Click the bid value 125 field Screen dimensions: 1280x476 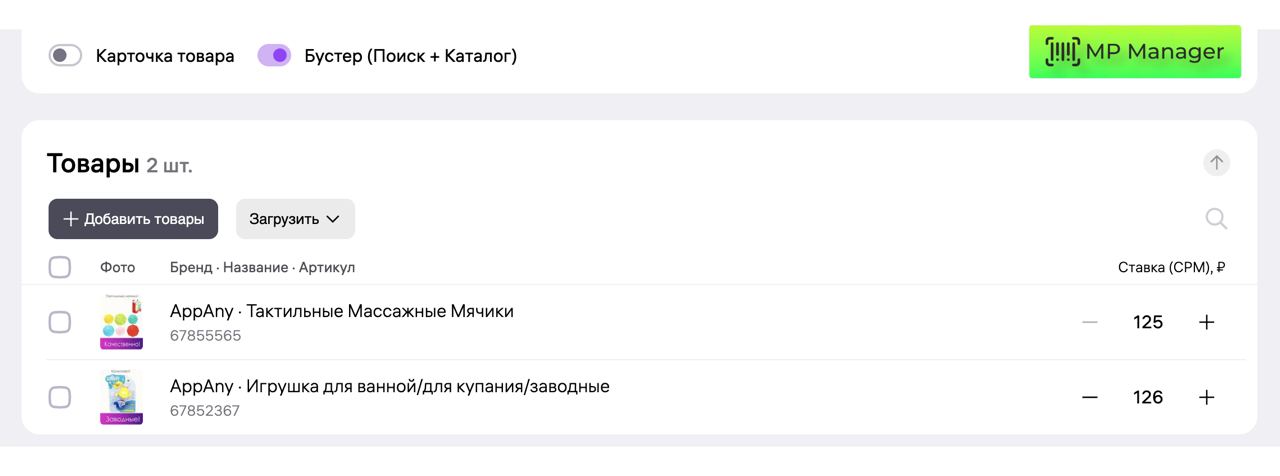click(x=1148, y=322)
